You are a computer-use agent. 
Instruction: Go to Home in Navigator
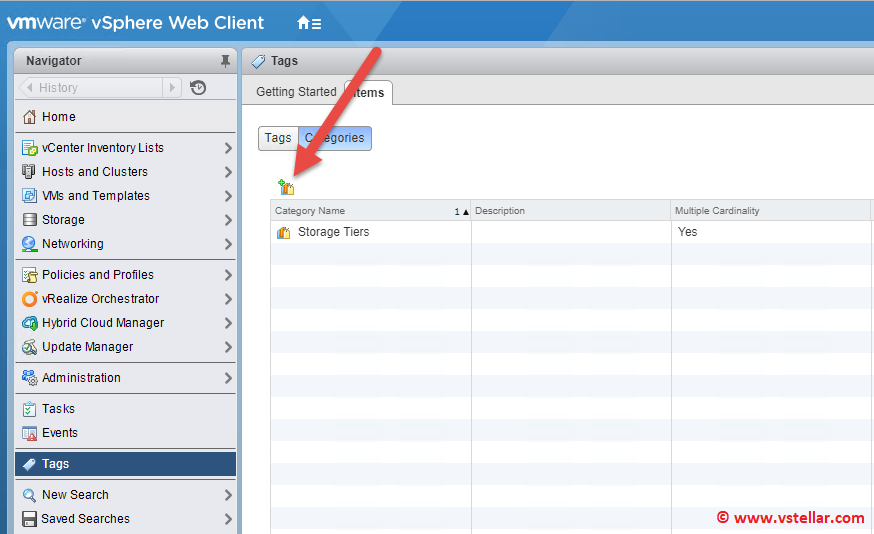[x=58, y=117]
